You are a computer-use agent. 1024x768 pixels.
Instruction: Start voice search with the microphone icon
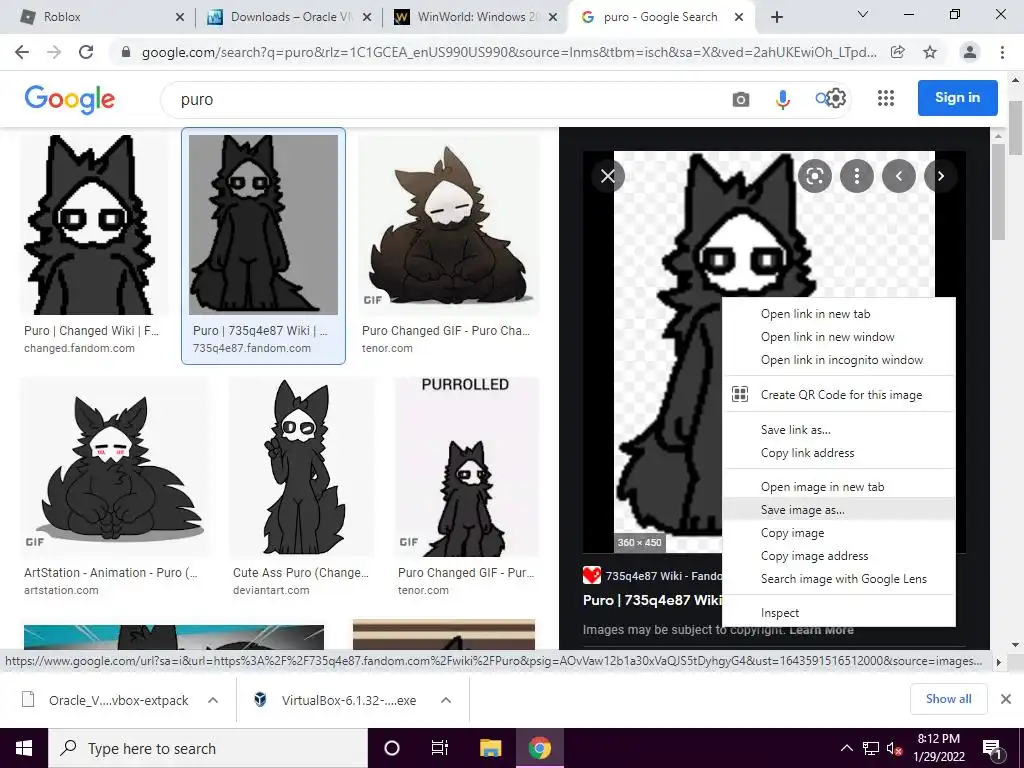click(782, 99)
